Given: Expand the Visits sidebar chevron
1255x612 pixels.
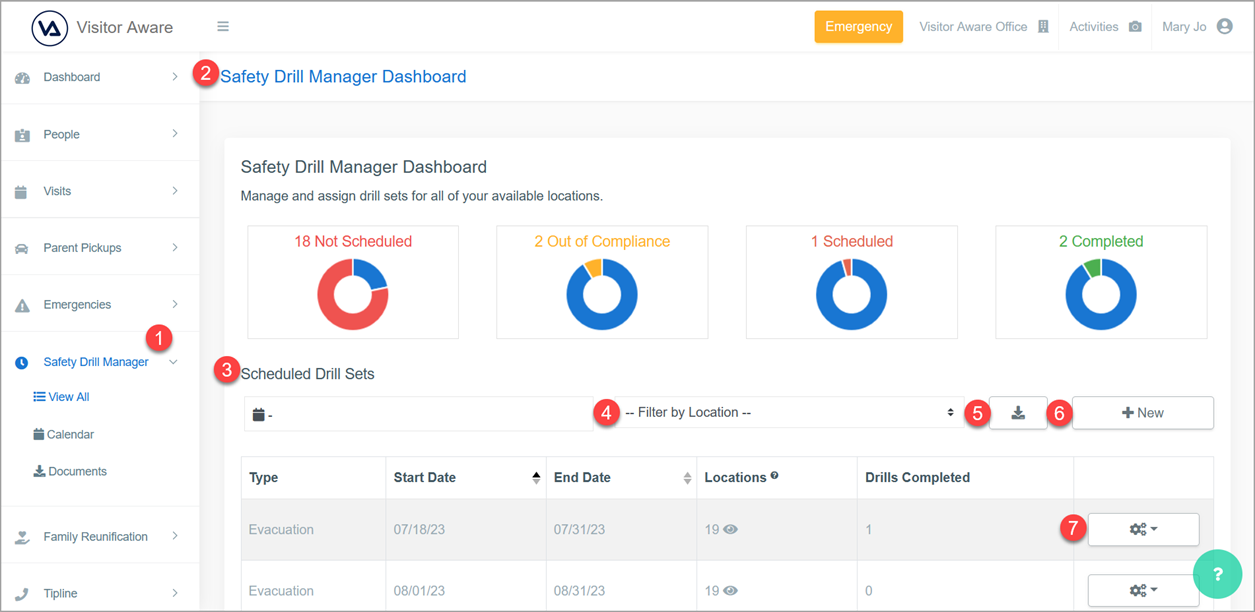Looking at the screenshot, I should (175, 191).
